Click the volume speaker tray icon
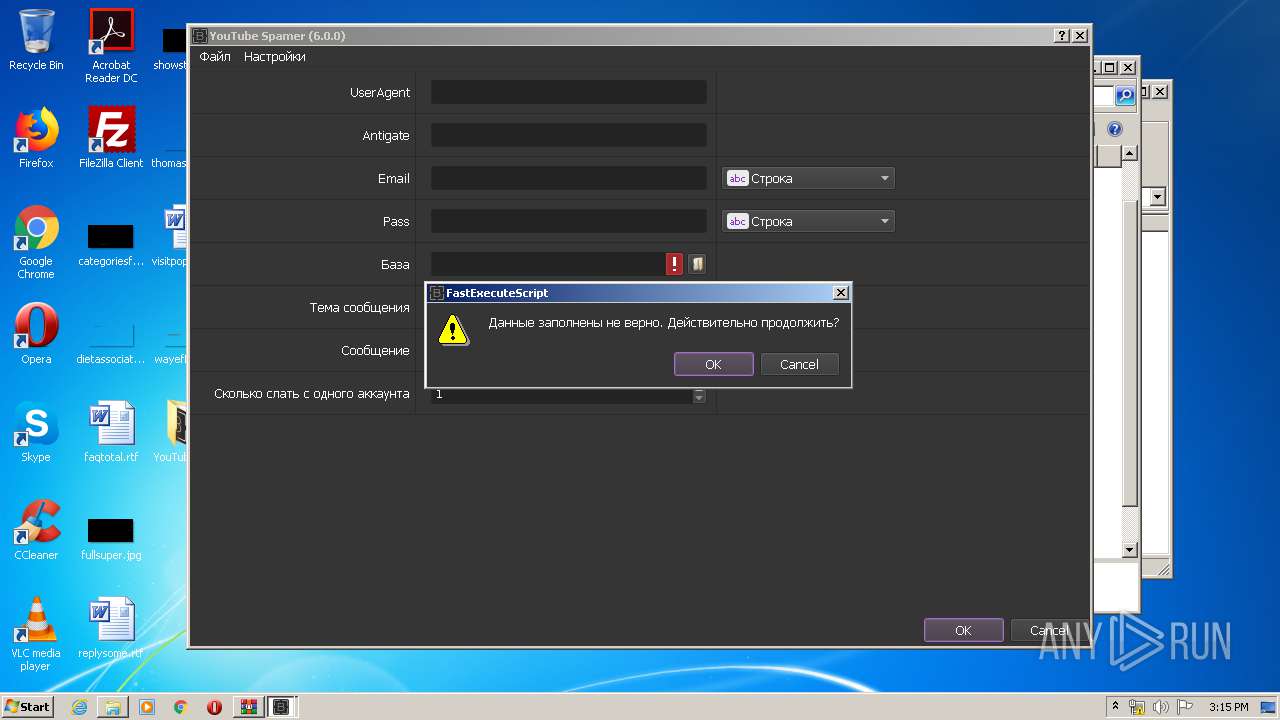This screenshot has height=720, width=1280. [x=1161, y=707]
